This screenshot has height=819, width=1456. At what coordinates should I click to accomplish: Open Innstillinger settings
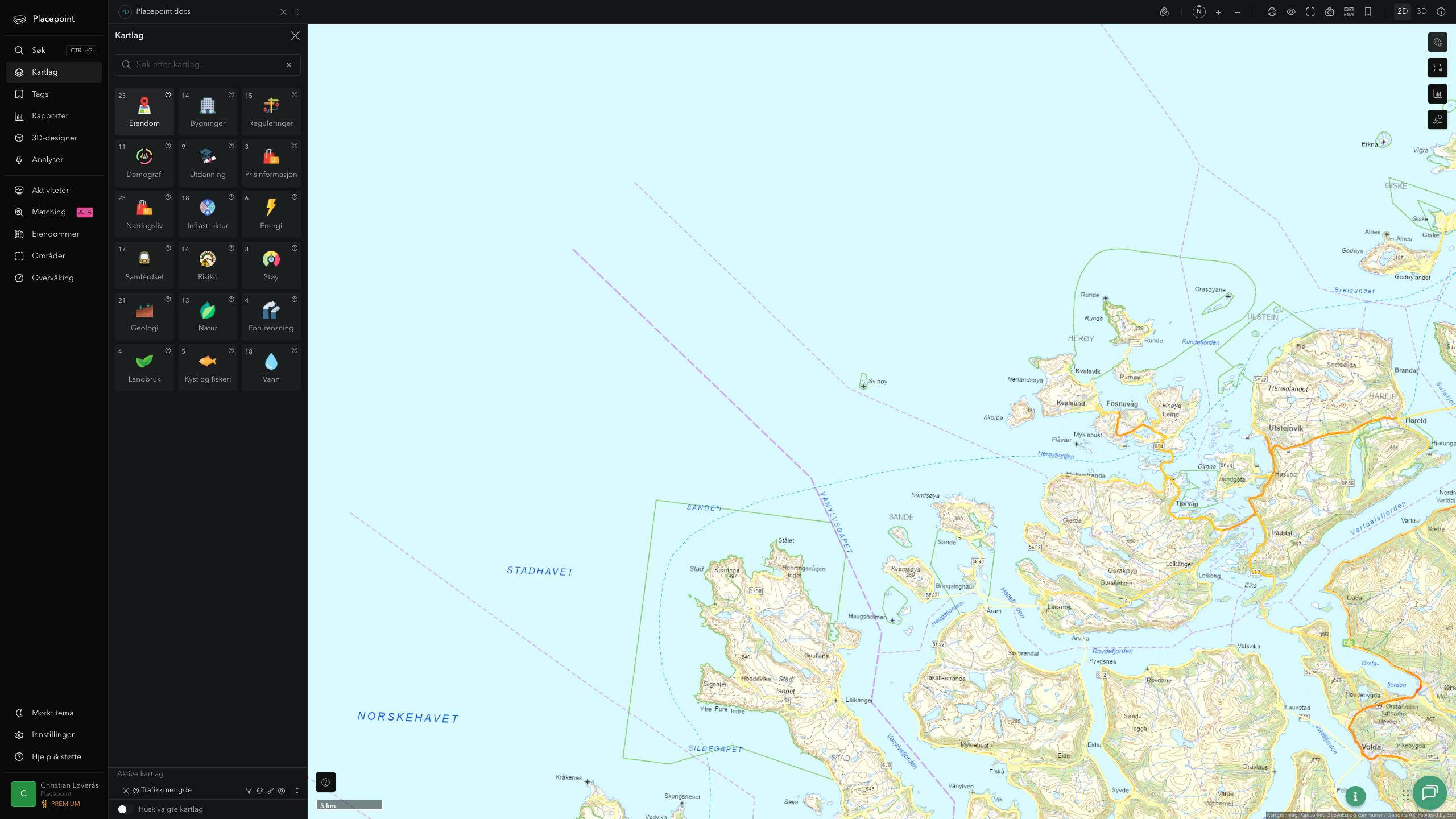(54, 735)
